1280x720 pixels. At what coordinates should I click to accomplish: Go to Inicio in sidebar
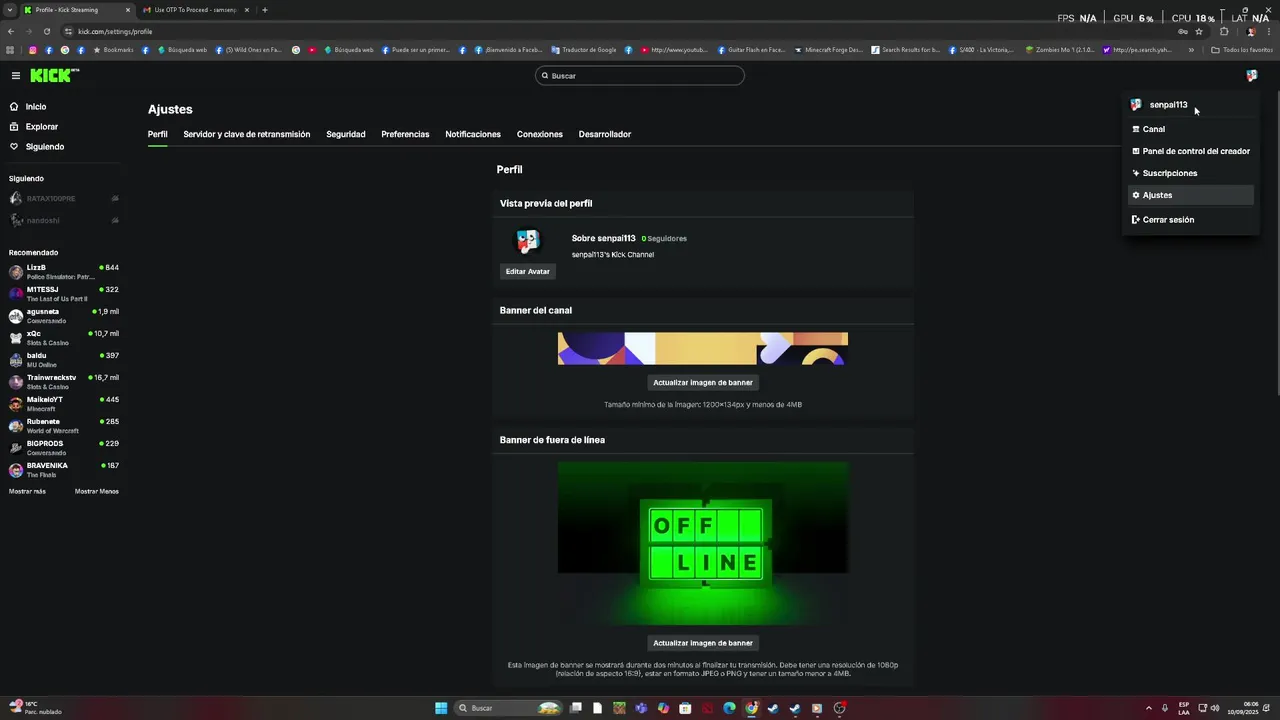pos(28,106)
